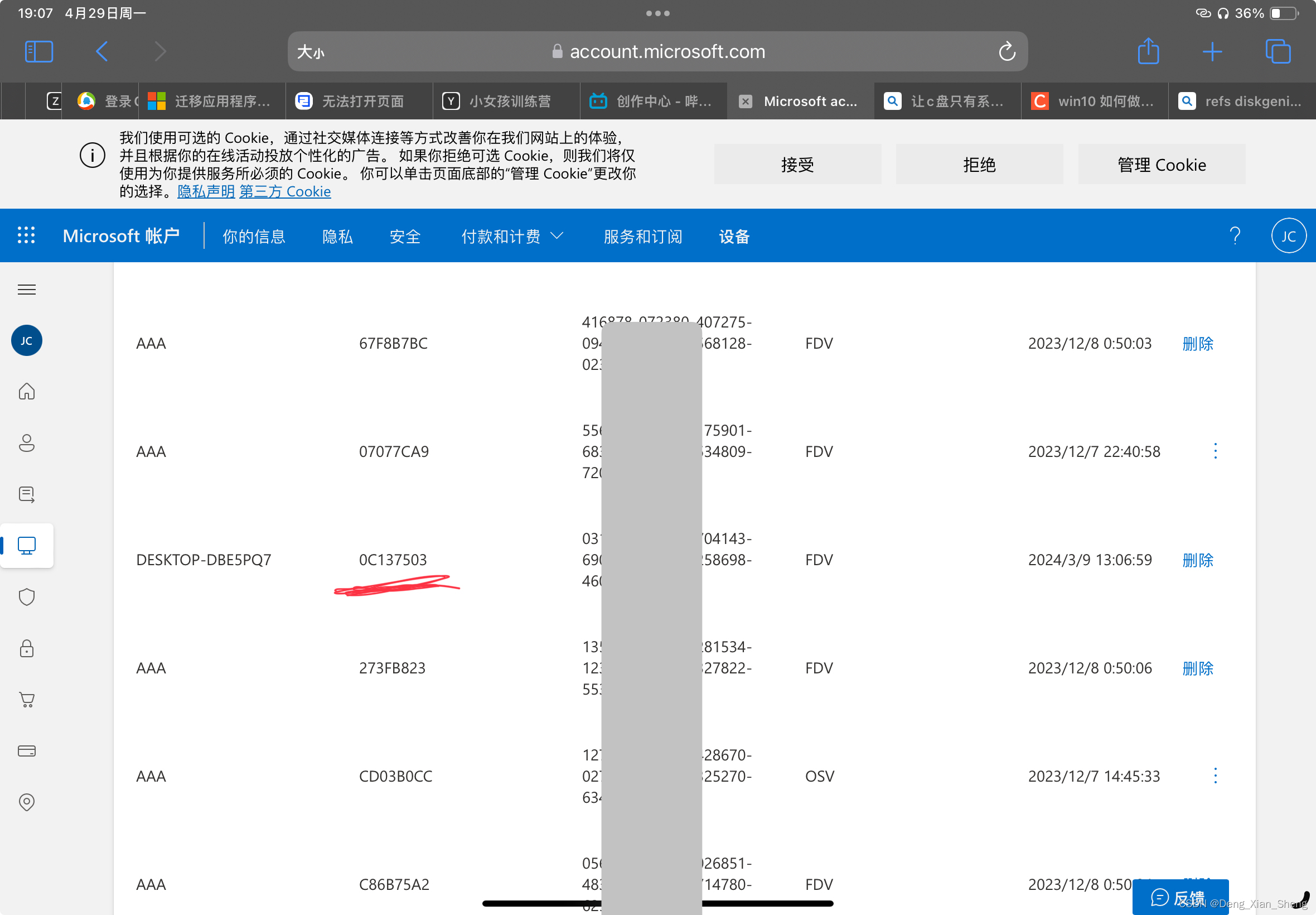Click the Safari share icon
The height and width of the screenshot is (915, 1316).
click(1149, 51)
